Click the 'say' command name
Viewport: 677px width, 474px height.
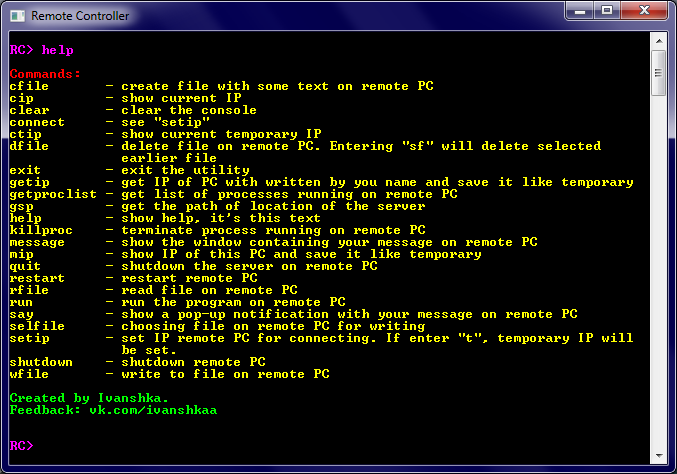click(x=21, y=314)
